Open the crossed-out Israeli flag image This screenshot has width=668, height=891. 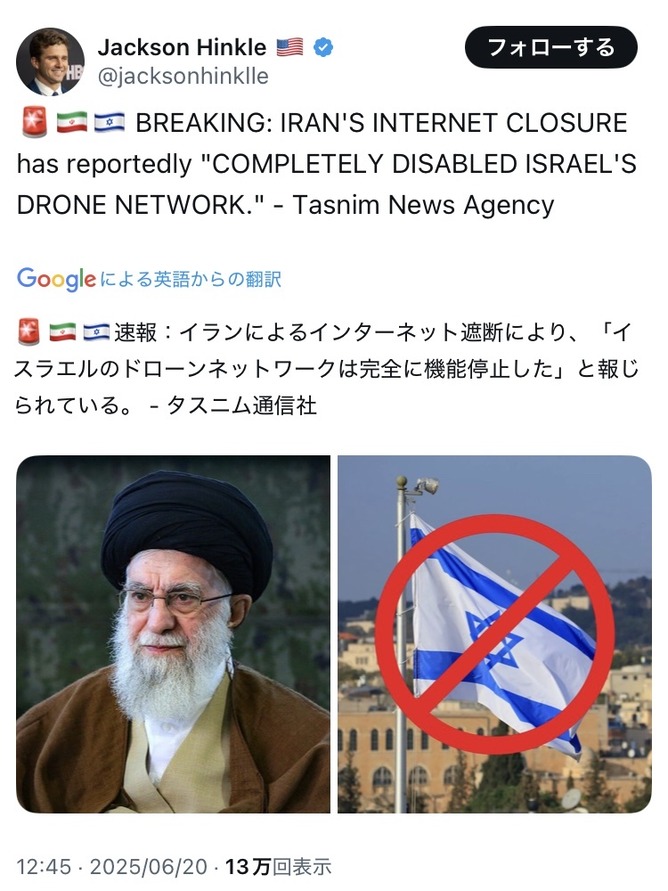[495, 634]
